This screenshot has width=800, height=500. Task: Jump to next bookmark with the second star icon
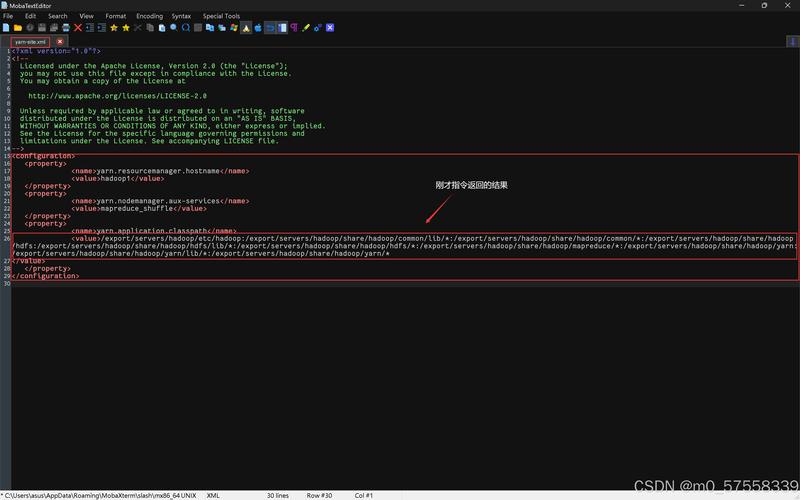pyautogui.click(x=126, y=28)
